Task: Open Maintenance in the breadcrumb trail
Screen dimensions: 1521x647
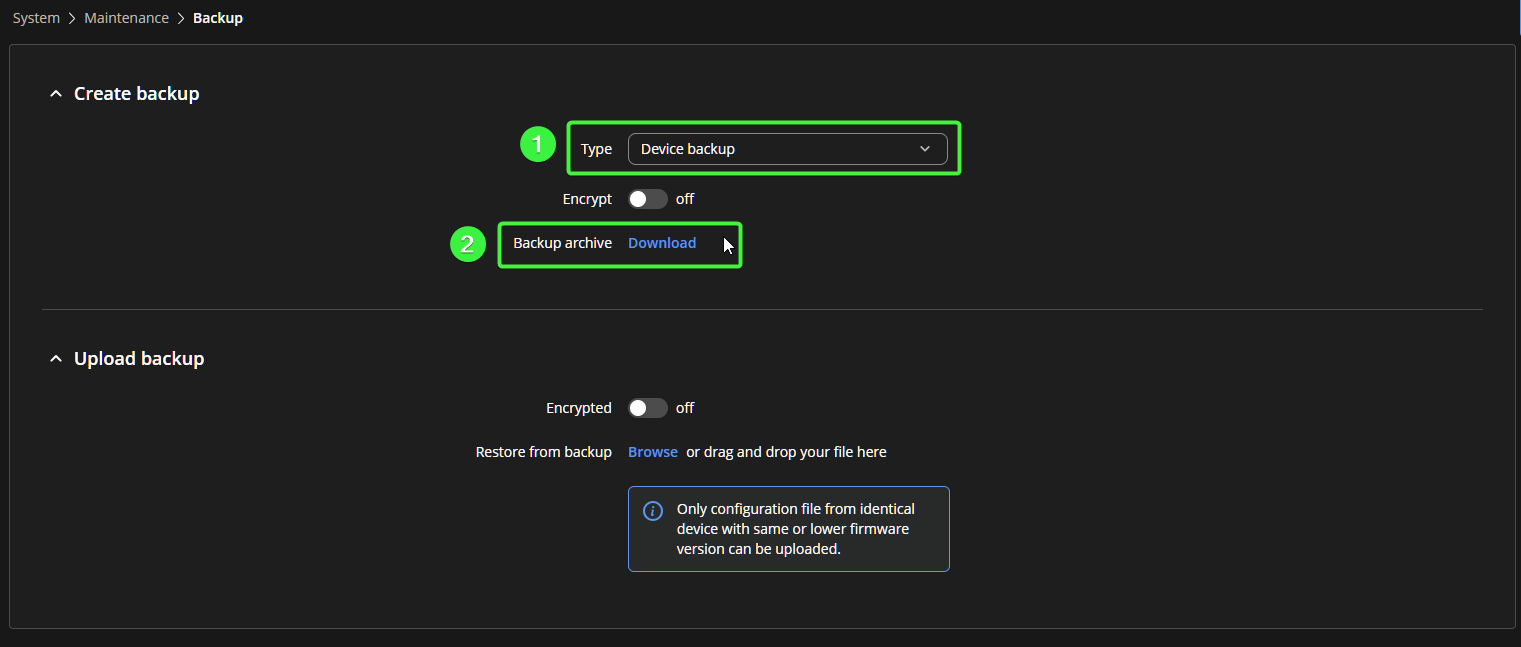Action: pyautogui.click(x=126, y=18)
